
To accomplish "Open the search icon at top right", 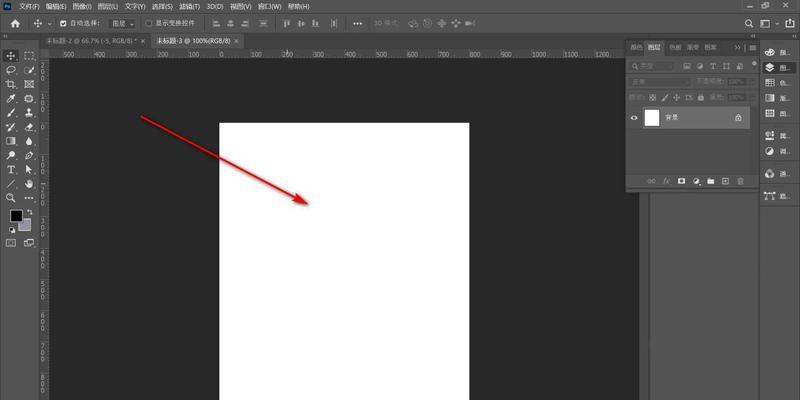I will click(x=749, y=23).
